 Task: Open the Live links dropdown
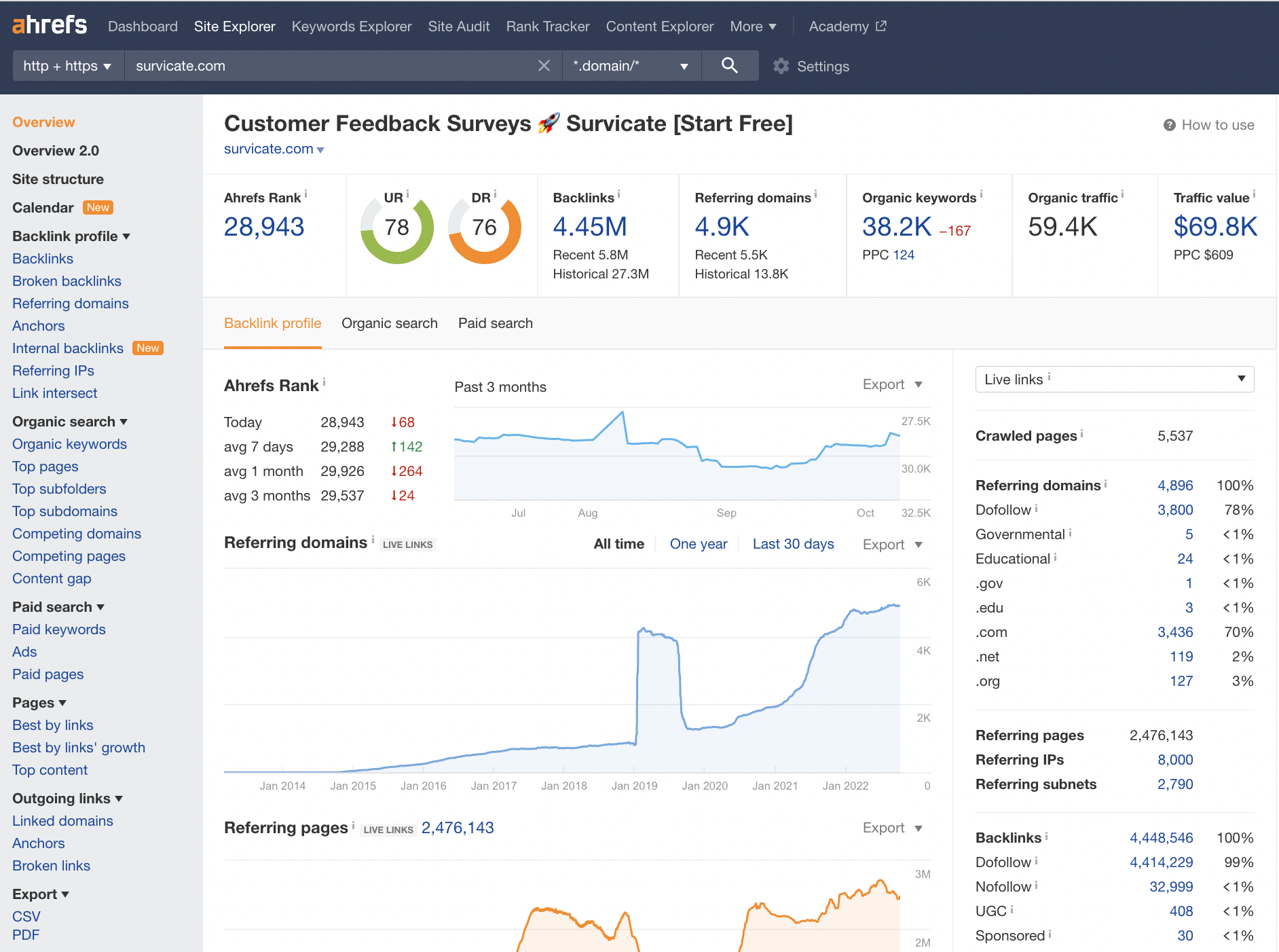[1114, 379]
